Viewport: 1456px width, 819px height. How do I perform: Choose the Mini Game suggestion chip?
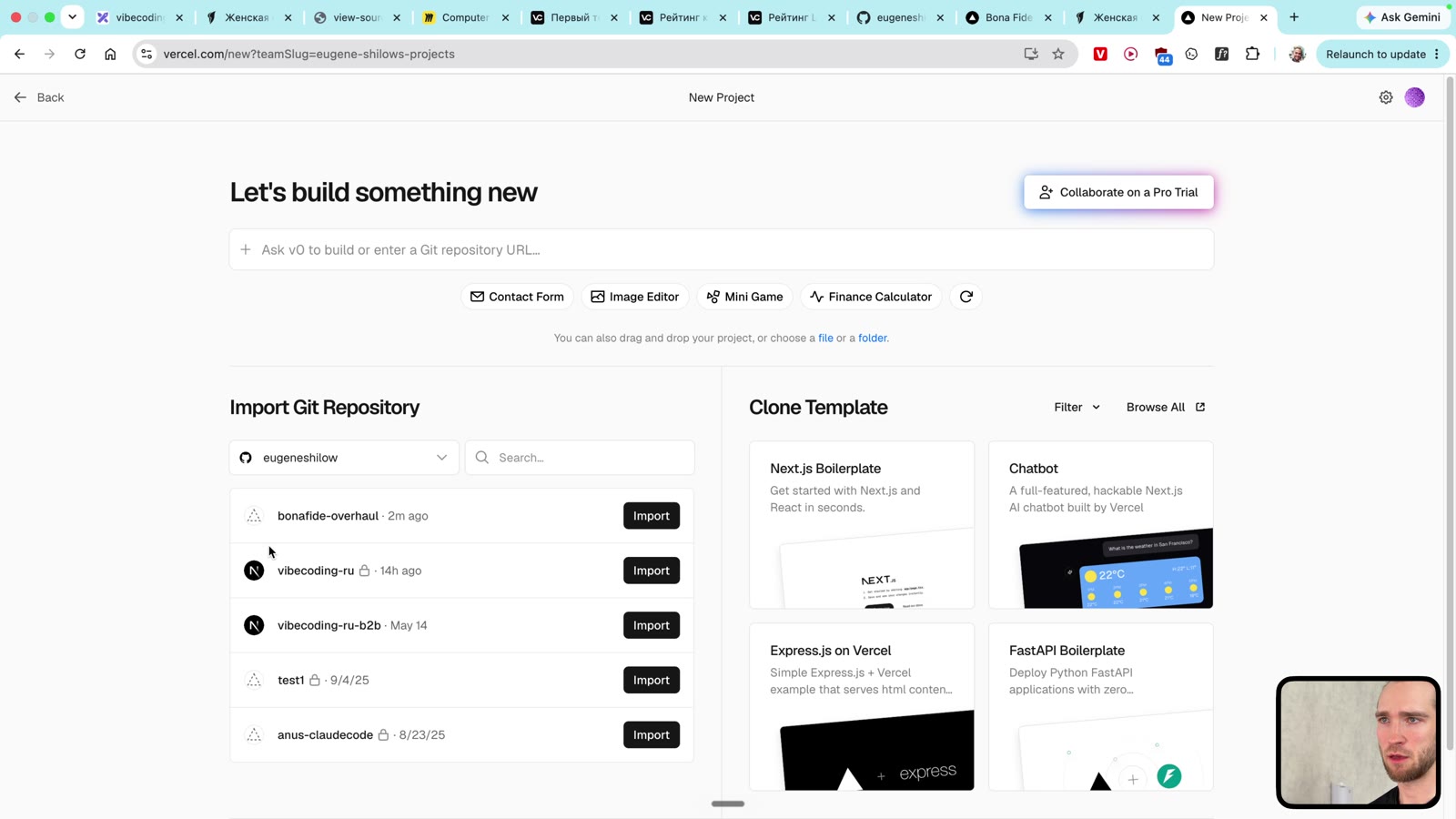[744, 297]
